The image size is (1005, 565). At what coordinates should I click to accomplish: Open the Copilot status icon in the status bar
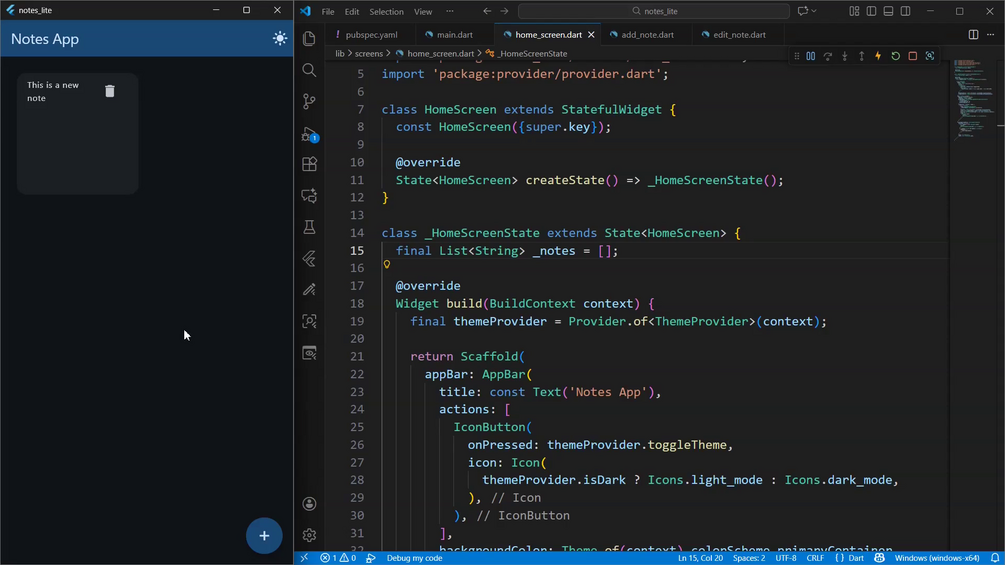coord(879,558)
